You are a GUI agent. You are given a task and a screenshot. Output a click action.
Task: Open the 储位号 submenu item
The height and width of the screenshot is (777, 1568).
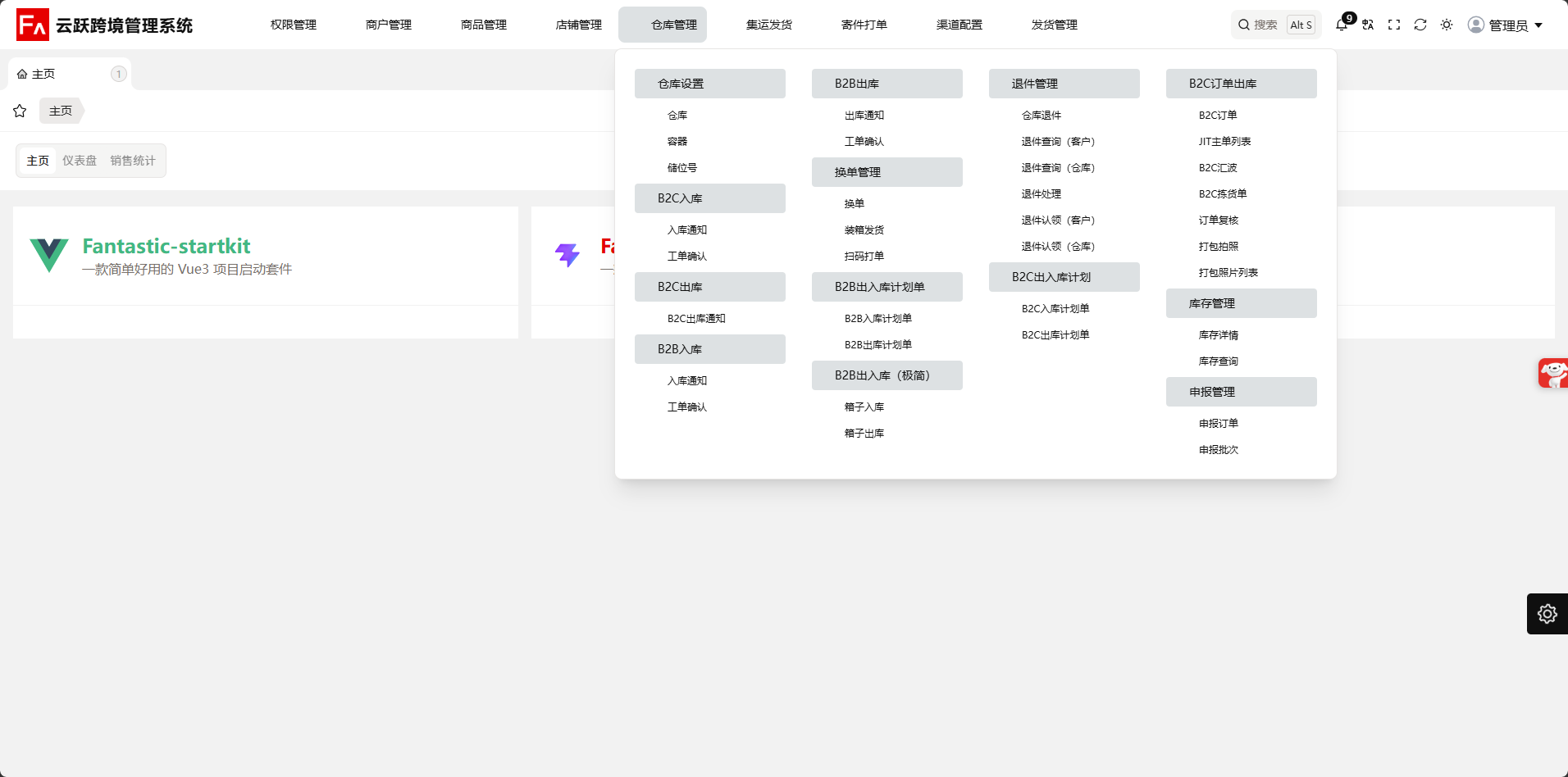coord(682,168)
